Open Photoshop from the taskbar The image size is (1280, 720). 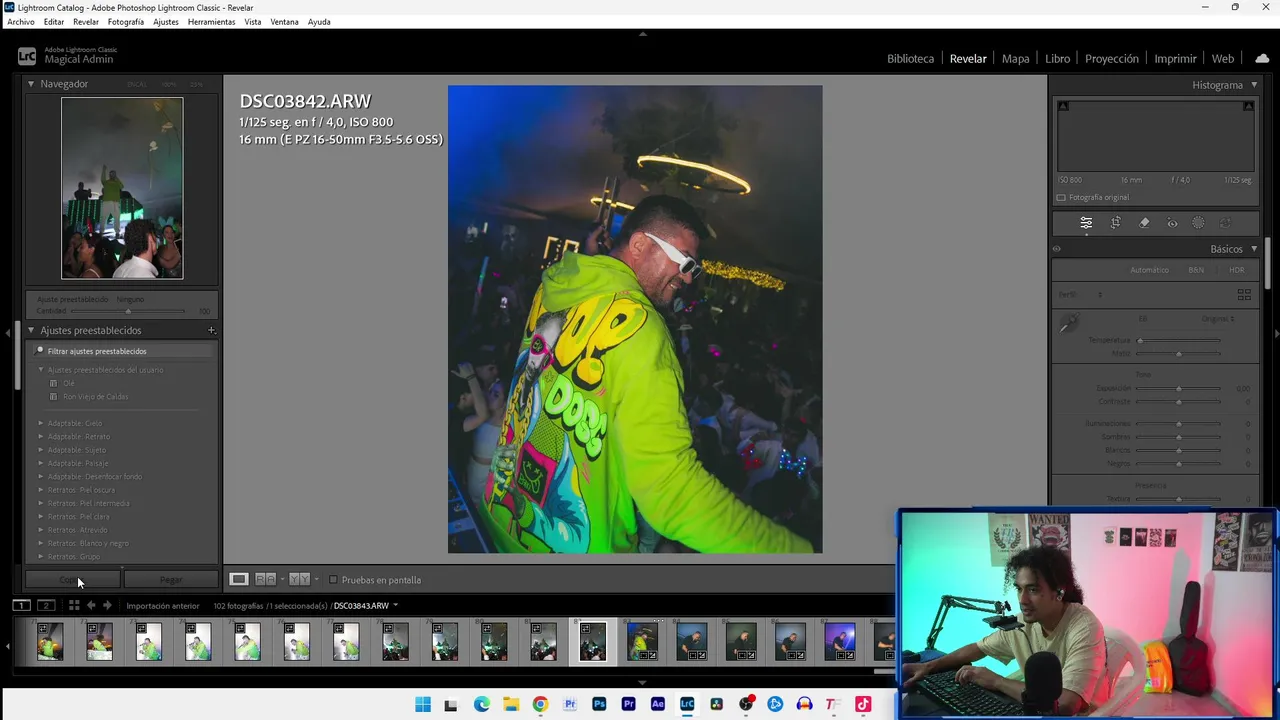pyautogui.click(x=599, y=704)
